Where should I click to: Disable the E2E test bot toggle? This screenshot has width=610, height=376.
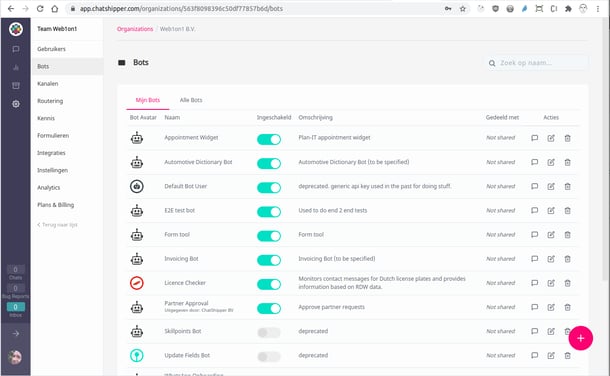pos(269,212)
